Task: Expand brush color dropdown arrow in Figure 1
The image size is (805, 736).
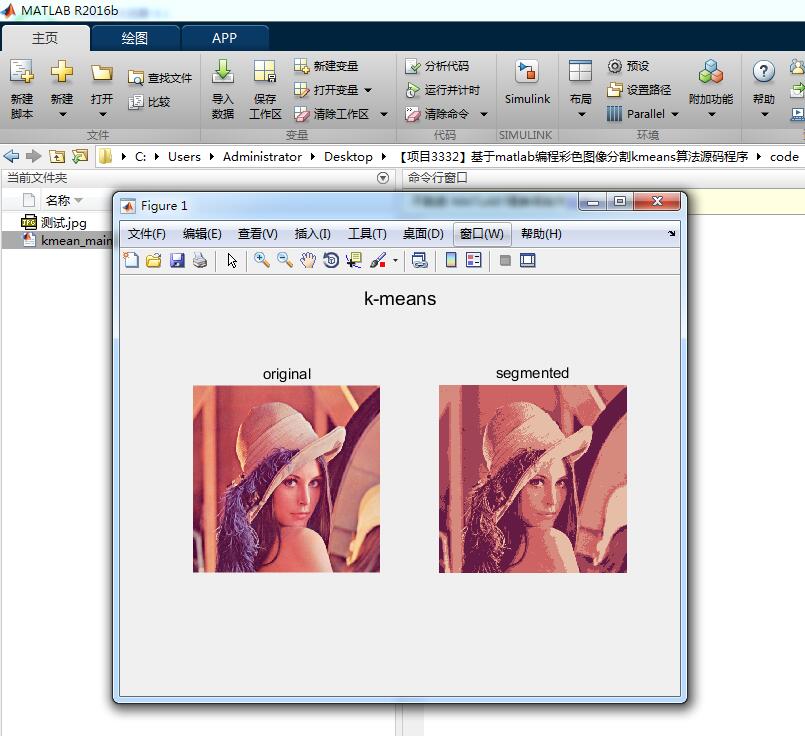Action: pos(395,260)
